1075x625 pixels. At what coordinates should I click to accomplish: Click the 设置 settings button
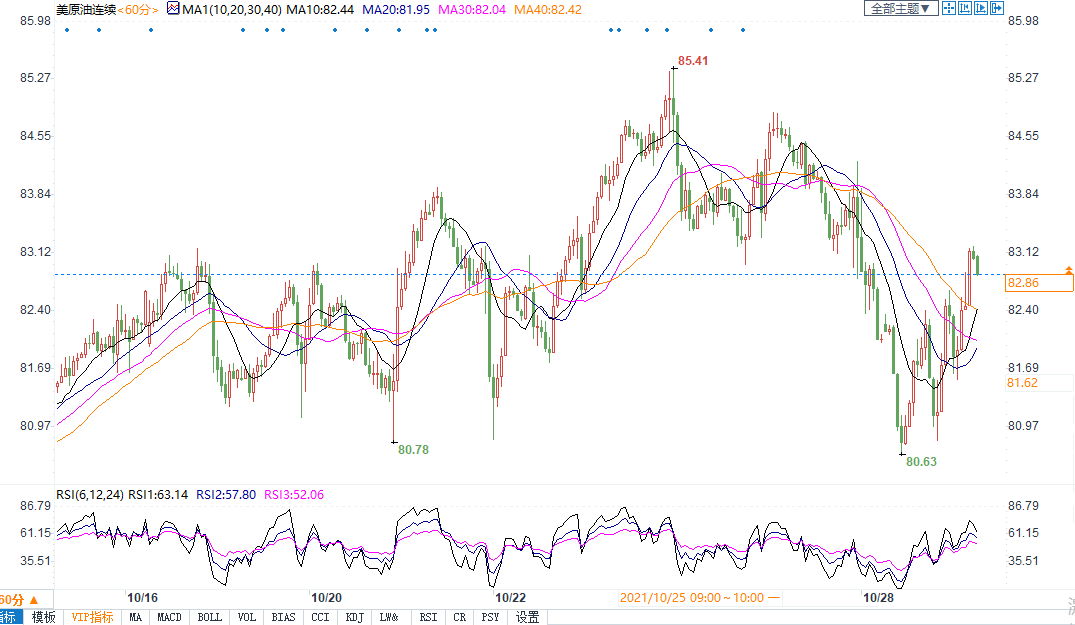[x=527, y=617]
